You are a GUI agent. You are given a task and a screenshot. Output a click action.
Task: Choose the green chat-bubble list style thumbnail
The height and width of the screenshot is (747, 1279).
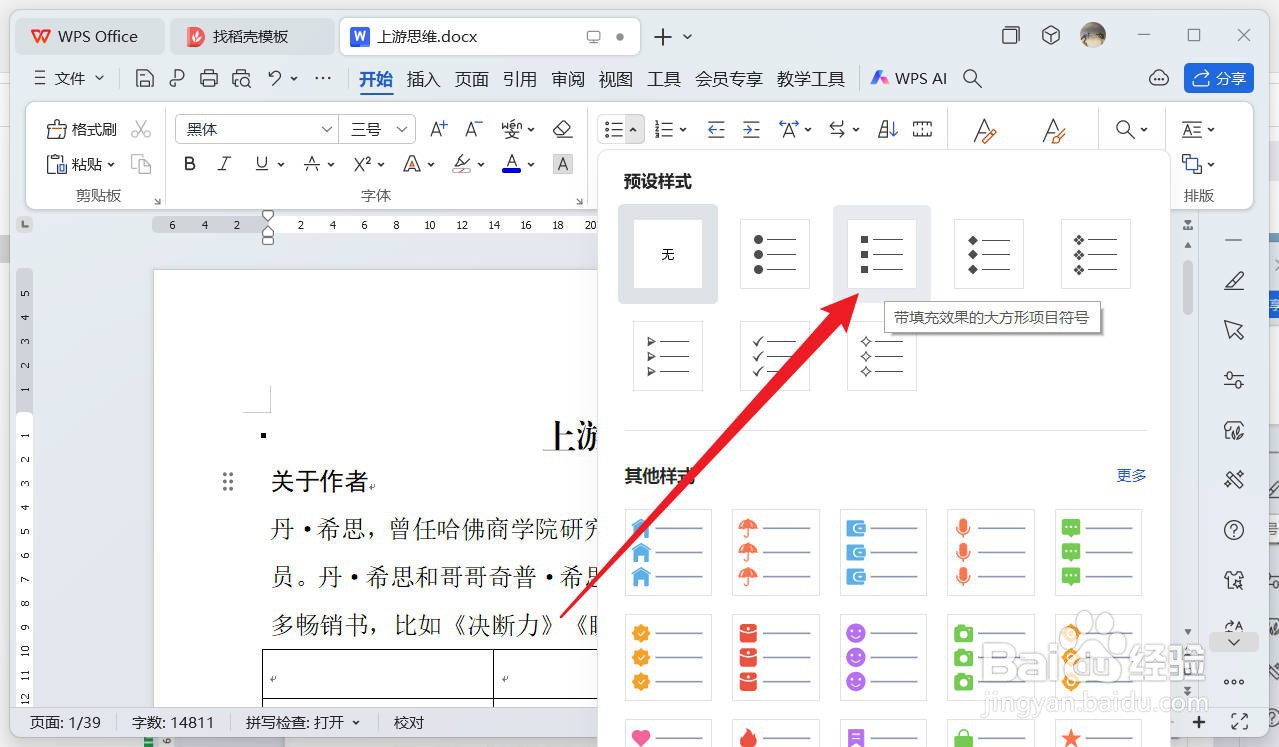point(1098,552)
